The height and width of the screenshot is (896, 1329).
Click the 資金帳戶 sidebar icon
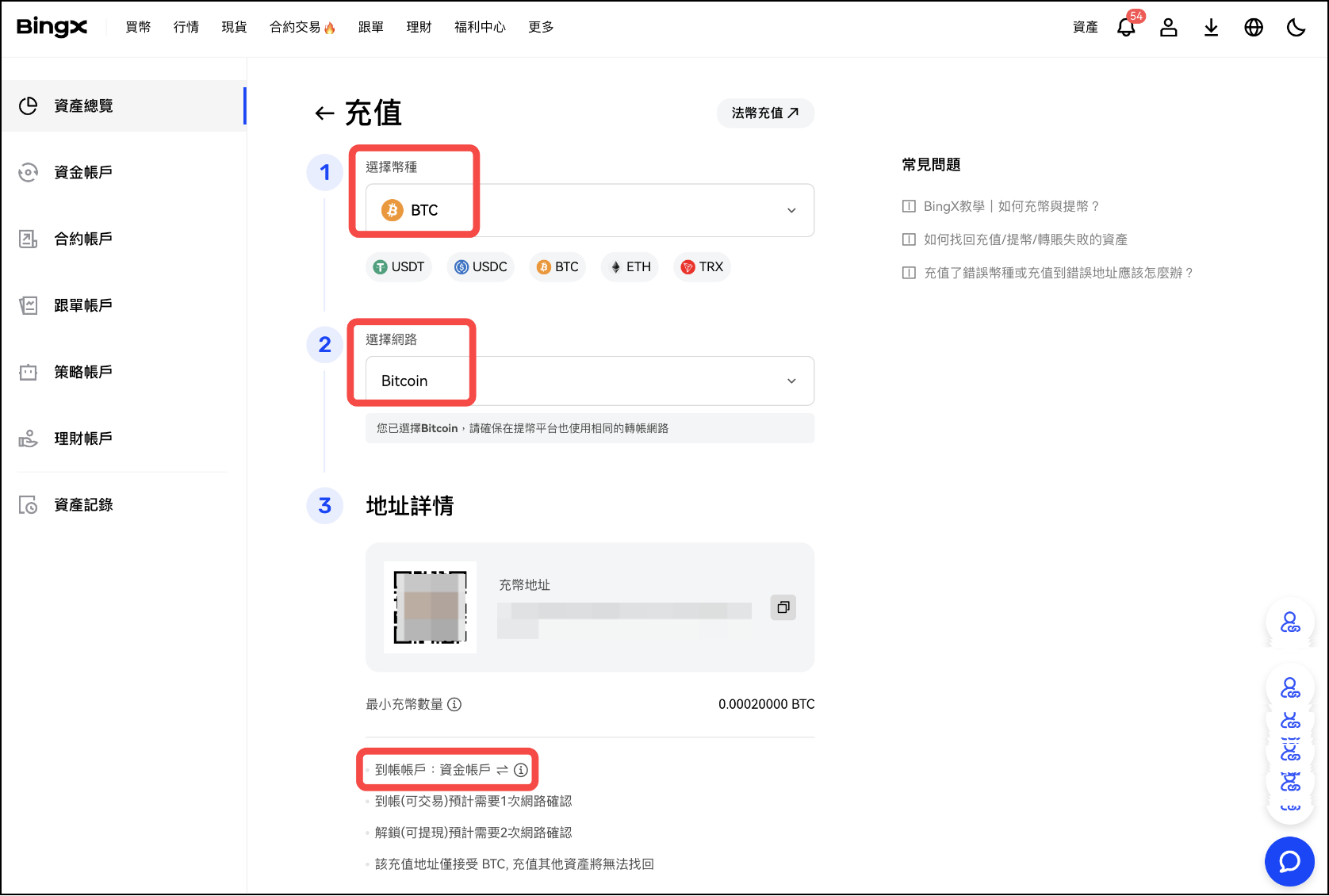pyautogui.click(x=29, y=172)
